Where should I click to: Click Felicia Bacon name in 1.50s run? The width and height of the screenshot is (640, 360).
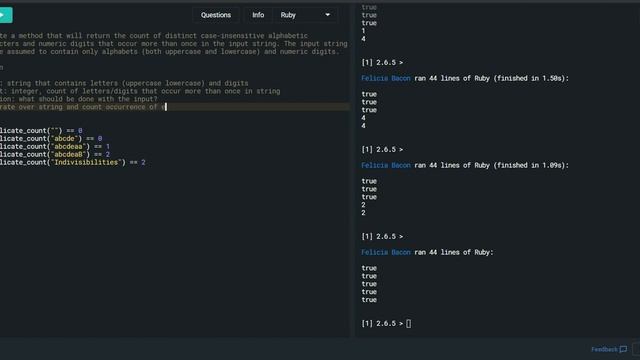pos(386,78)
